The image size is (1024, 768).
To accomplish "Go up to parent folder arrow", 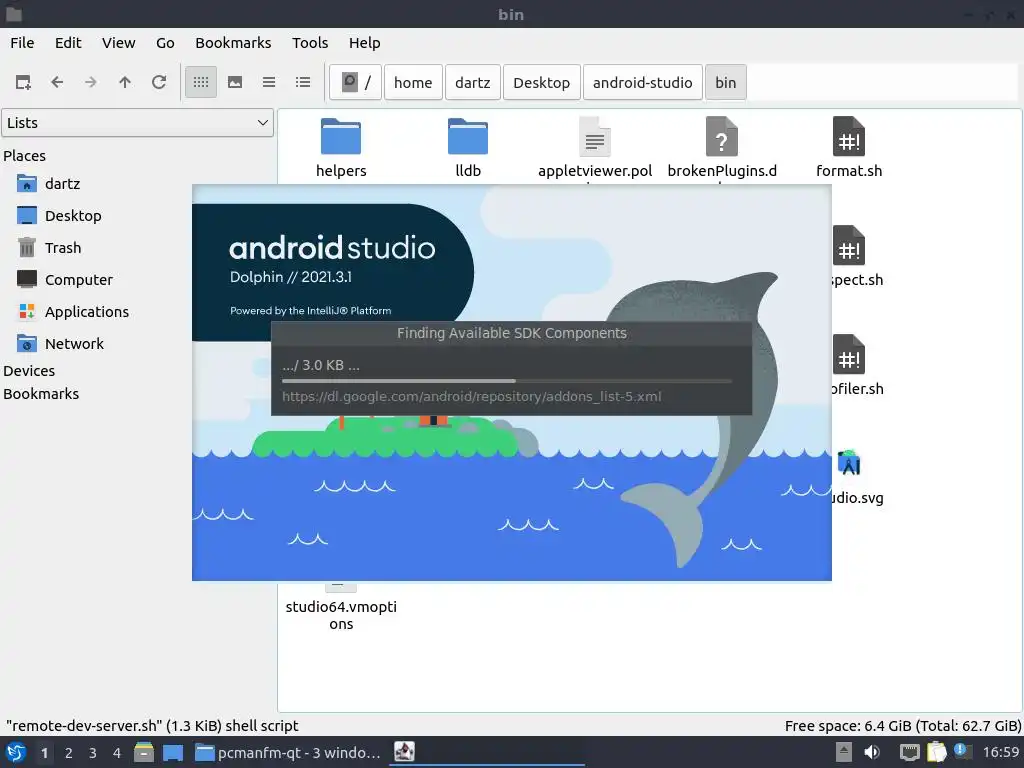I will 125,82.
